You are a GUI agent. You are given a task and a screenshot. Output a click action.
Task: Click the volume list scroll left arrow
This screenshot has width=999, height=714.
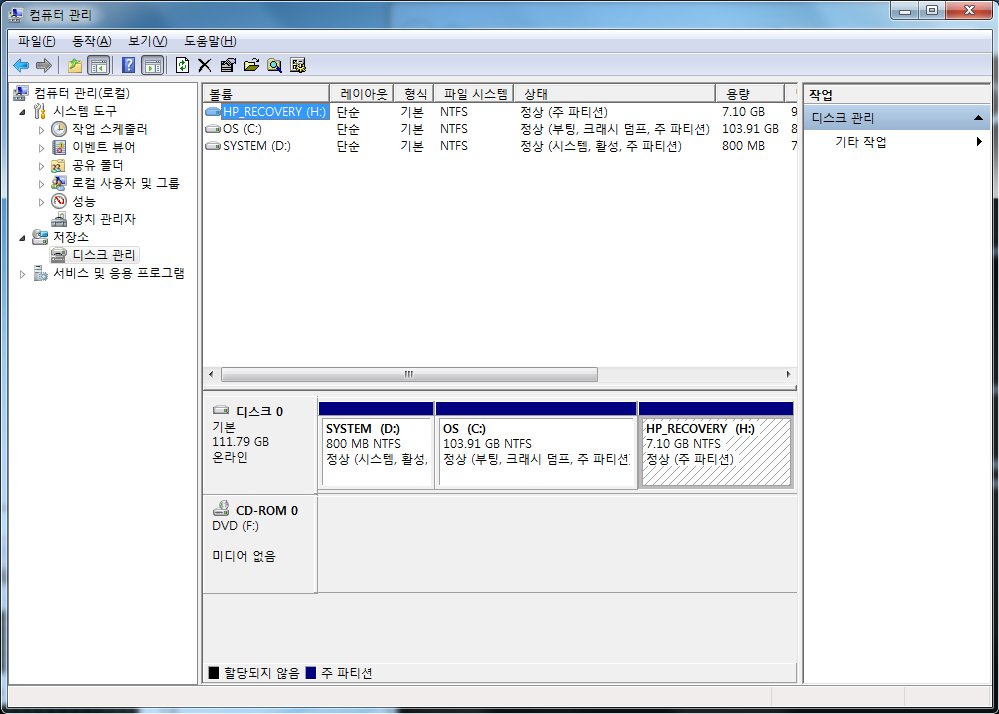click(211, 375)
